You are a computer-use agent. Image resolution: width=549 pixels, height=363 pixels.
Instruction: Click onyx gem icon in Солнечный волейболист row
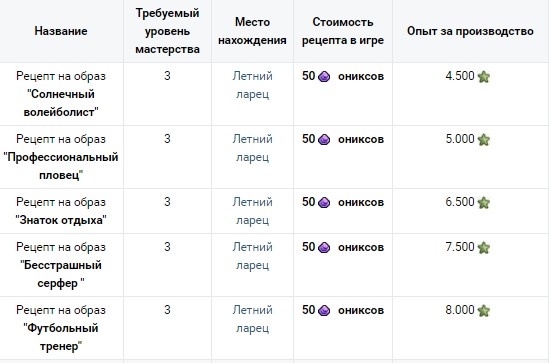pyautogui.click(x=324, y=76)
